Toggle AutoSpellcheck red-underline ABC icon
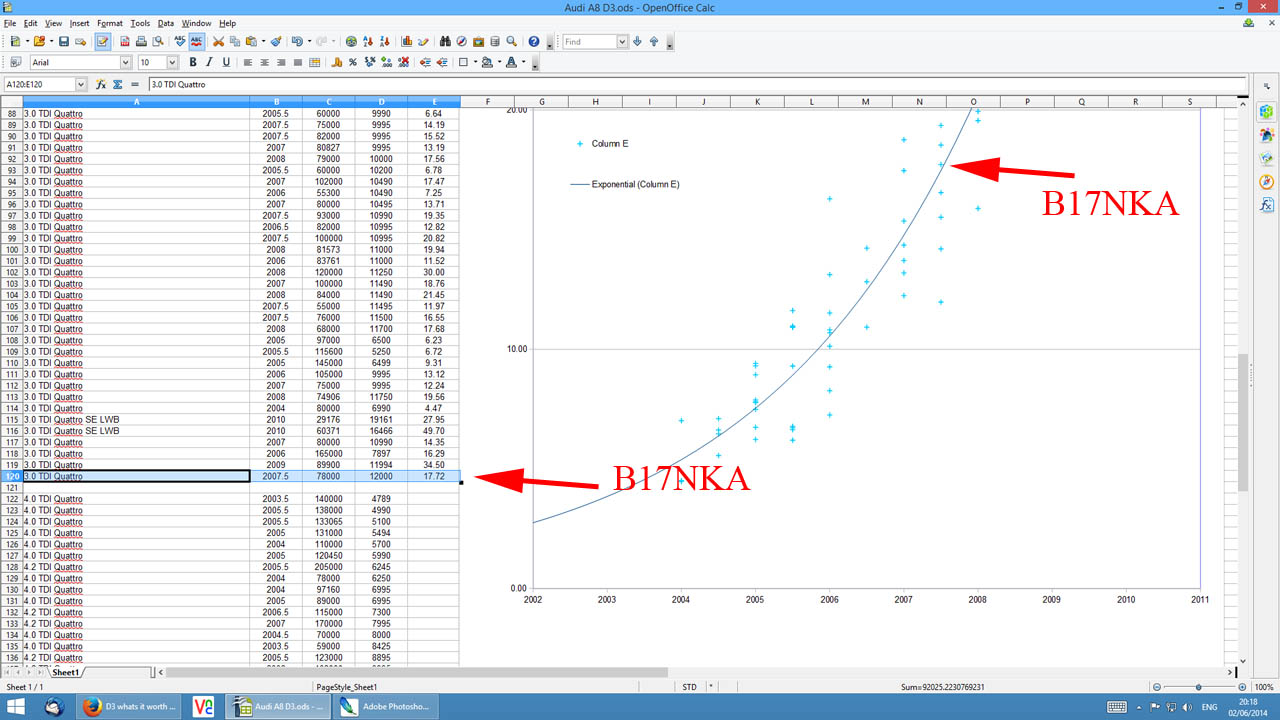Screen dimensions: 1280x720 197,42
